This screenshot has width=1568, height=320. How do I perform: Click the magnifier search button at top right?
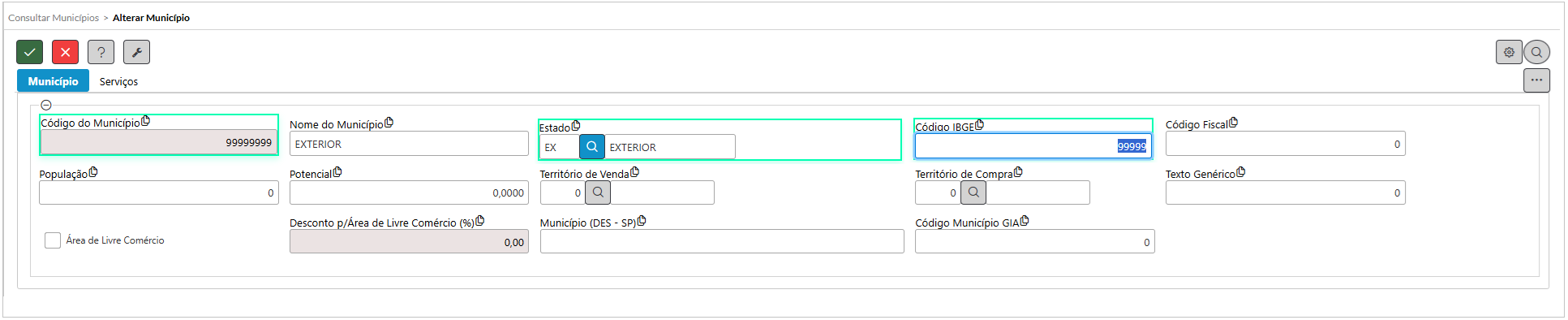point(1536,52)
